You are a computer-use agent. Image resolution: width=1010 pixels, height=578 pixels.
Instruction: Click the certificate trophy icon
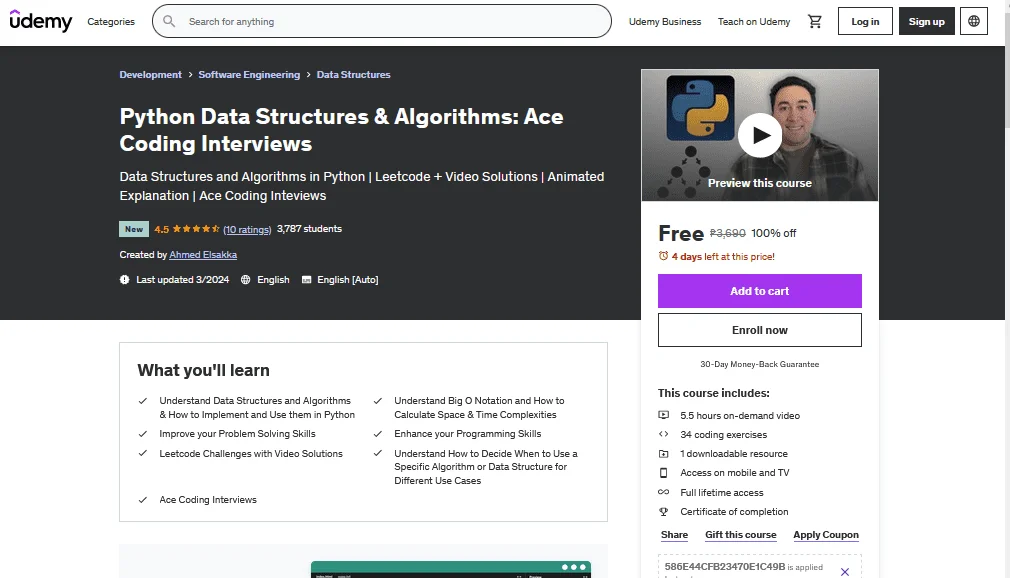coord(663,511)
